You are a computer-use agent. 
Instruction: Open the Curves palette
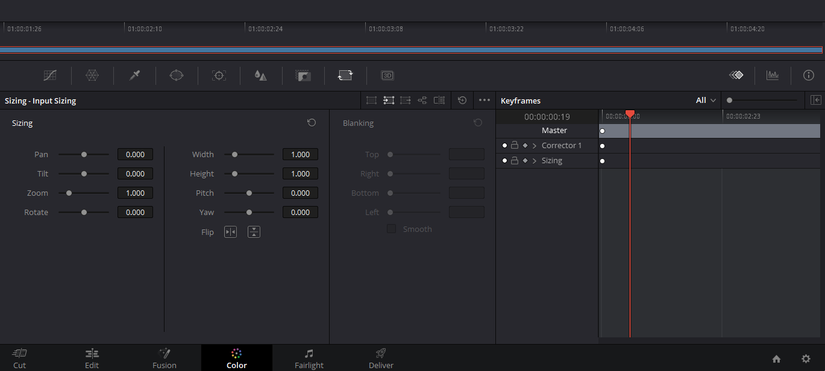[x=50, y=76]
